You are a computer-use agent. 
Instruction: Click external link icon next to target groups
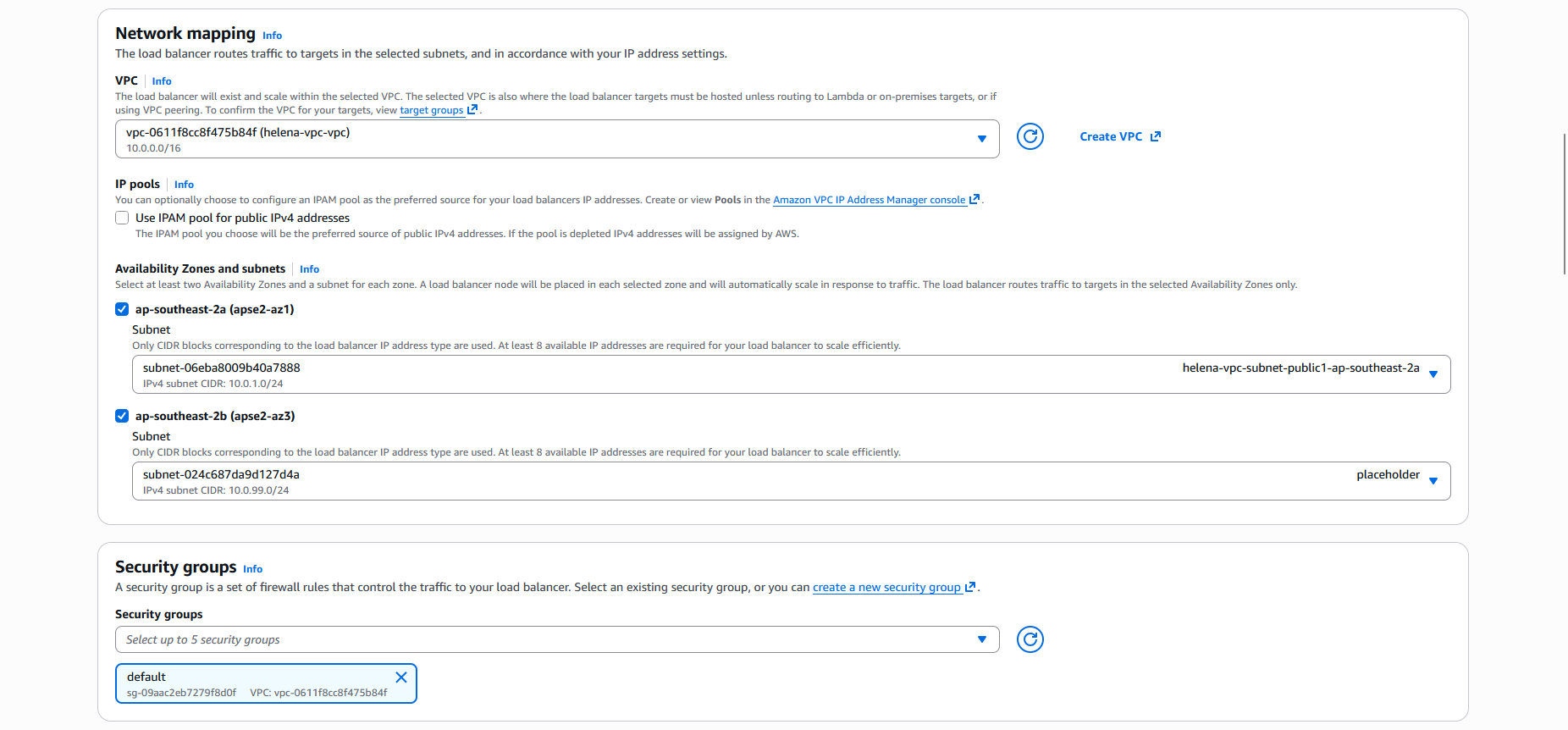472,110
